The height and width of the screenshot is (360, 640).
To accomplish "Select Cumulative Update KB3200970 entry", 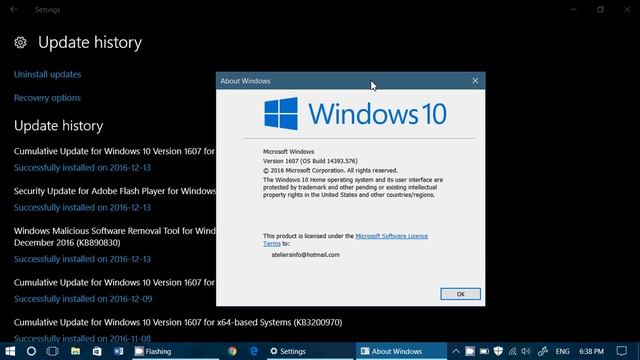I will click(x=178, y=322).
